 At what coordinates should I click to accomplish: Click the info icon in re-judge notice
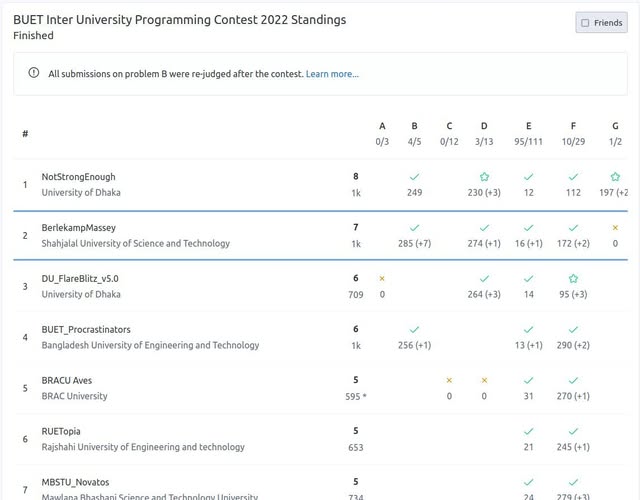[x=33, y=73]
